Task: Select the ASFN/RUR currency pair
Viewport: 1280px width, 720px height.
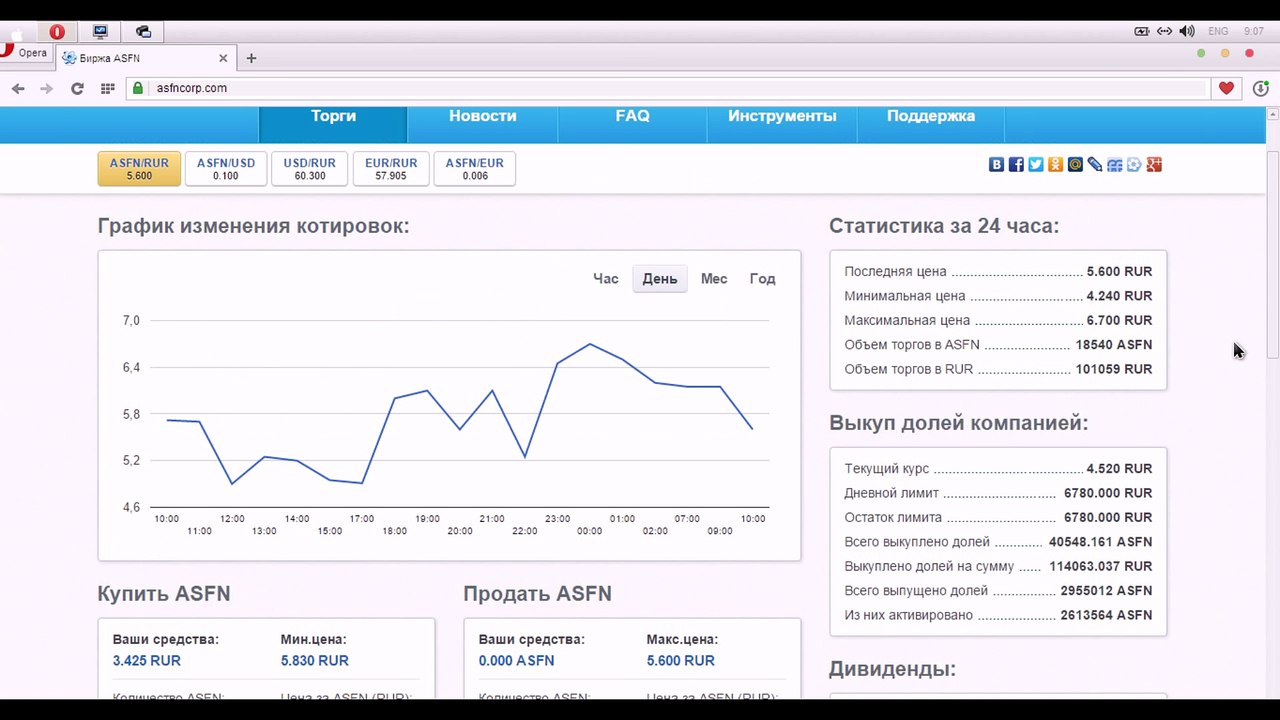Action: 139,169
